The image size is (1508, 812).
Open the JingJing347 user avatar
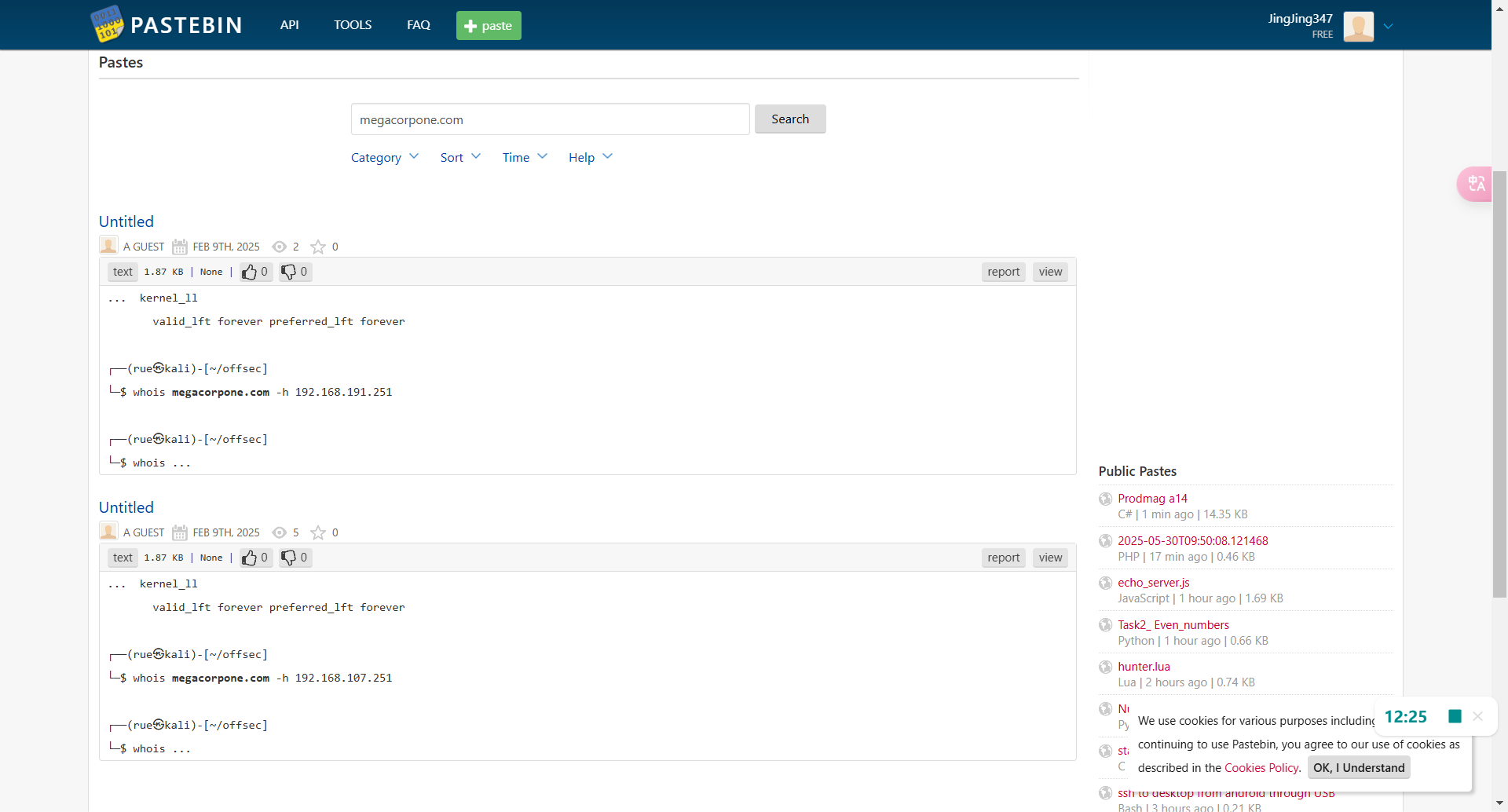[x=1358, y=26]
